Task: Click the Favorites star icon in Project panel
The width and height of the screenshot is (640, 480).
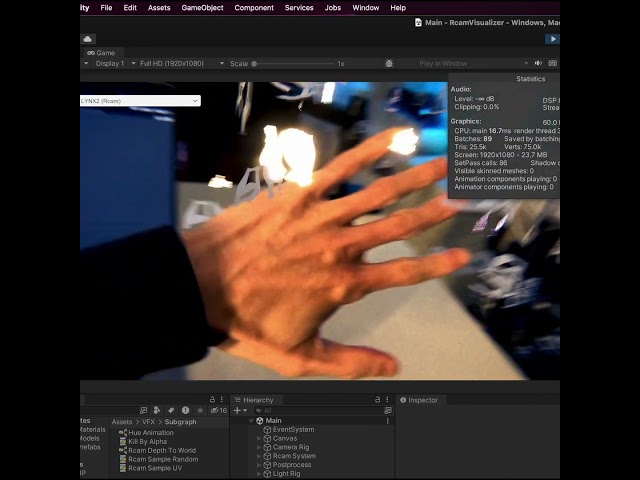Action: [x=200, y=410]
